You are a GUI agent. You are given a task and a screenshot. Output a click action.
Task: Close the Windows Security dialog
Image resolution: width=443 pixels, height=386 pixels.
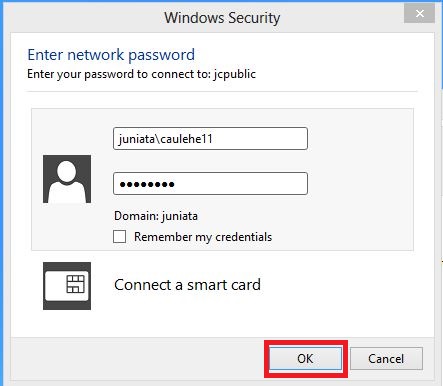pos(419,14)
